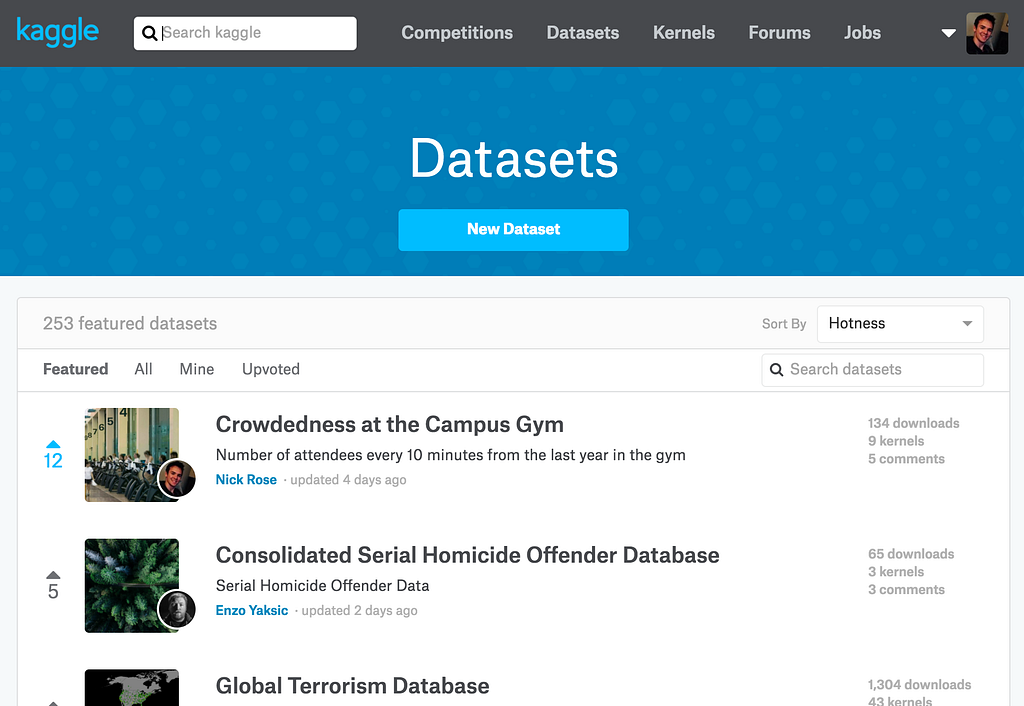Click the 134 downloads text
The width and height of the screenshot is (1024, 706).
coord(913,423)
